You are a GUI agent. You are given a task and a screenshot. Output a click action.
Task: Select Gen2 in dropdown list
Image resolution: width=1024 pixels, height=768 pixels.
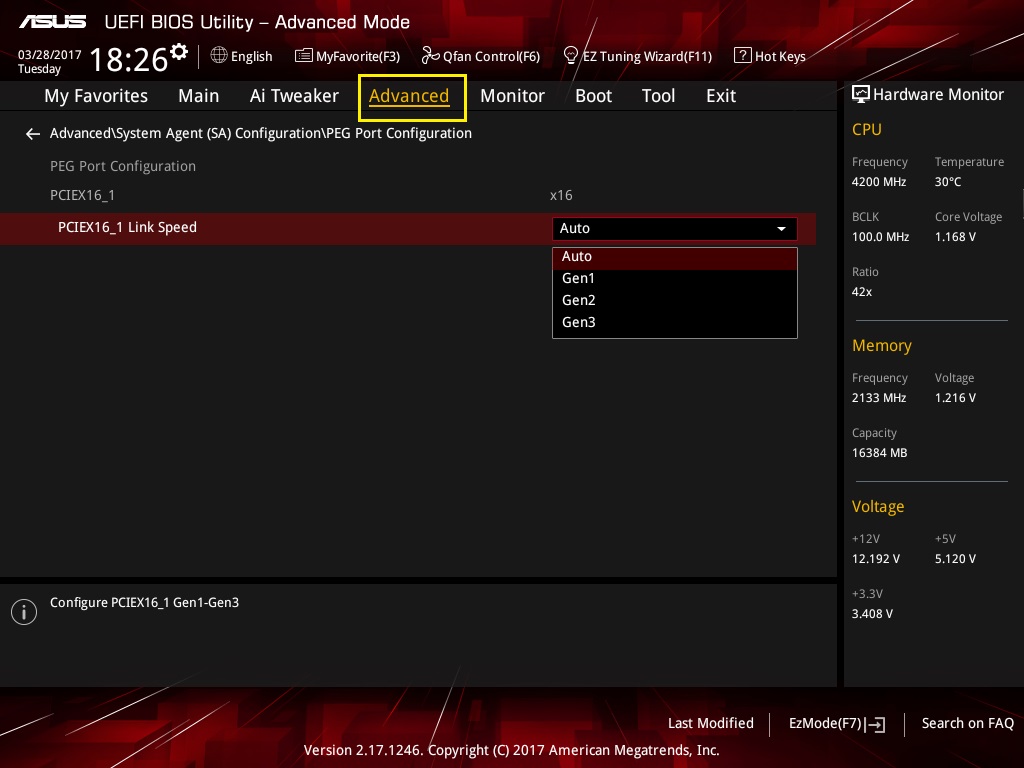(x=579, y=300)
